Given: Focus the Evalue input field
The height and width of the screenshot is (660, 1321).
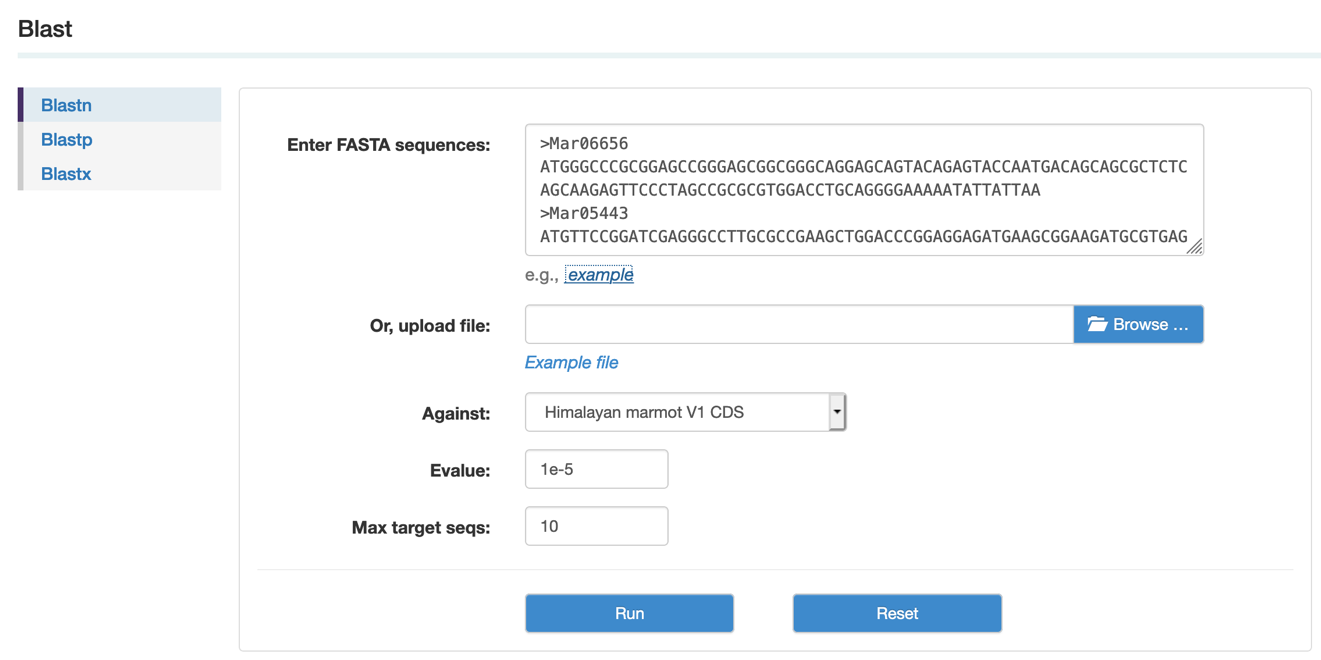Looking at the screenshot, I should click(x=596, y=469).
